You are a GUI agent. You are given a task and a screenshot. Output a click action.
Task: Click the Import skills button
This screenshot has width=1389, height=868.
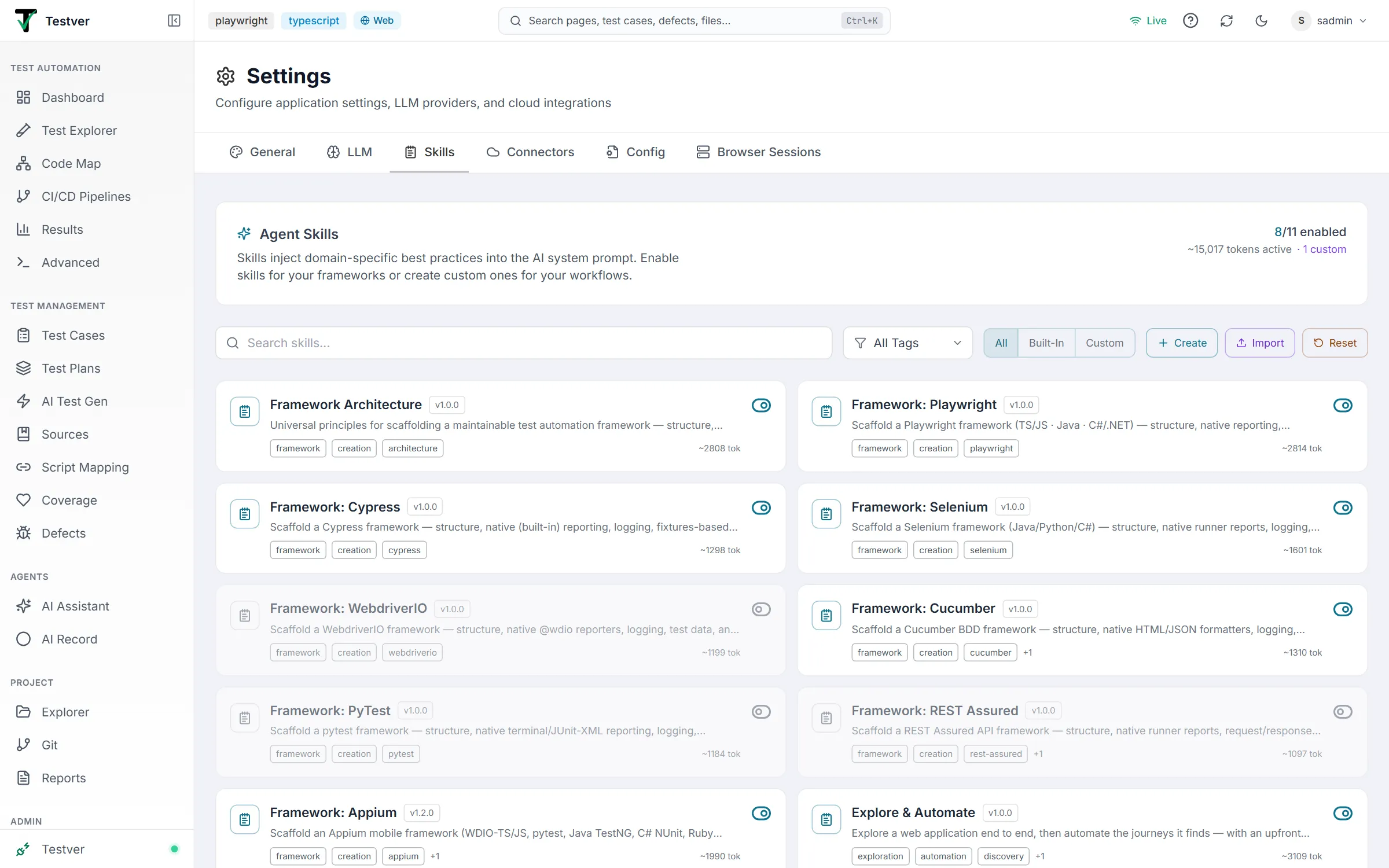click(1260, 343)
